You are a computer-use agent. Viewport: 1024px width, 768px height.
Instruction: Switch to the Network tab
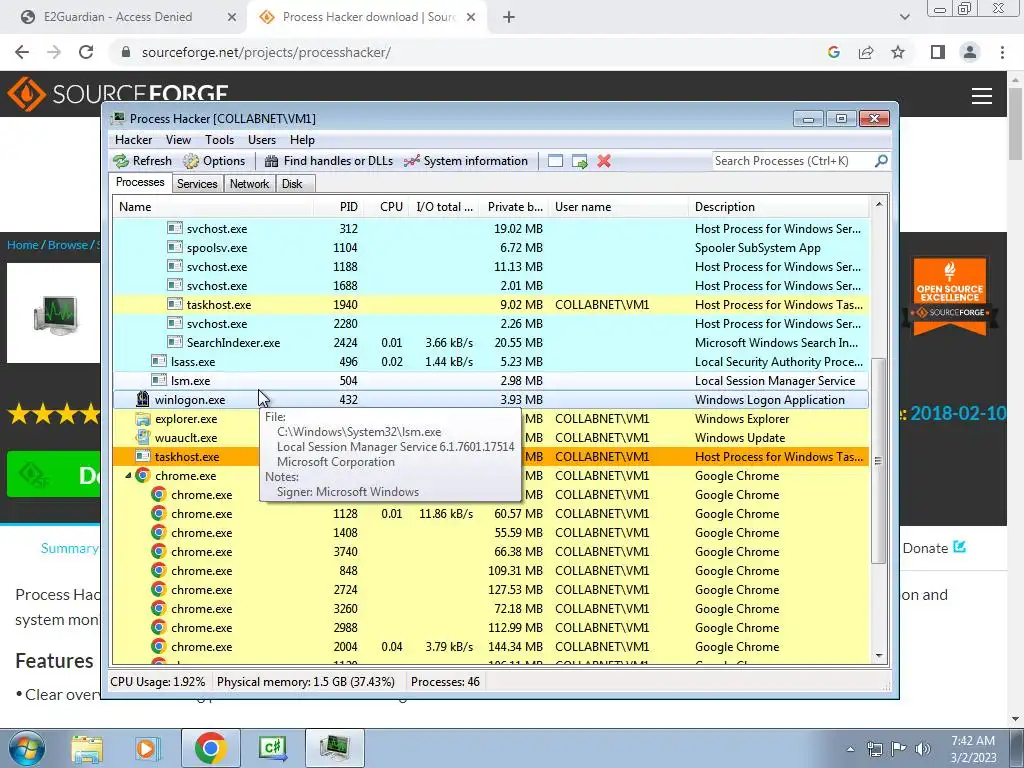[x=249, y=184]
